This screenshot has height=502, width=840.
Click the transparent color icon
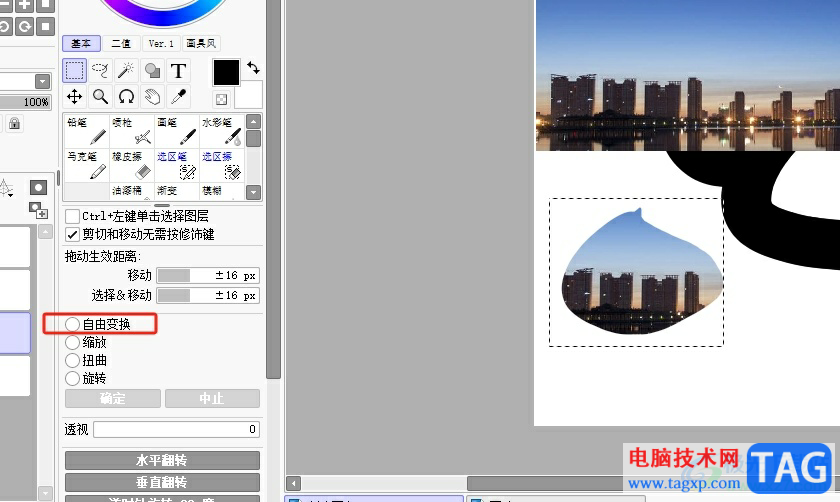pos(221,99)
